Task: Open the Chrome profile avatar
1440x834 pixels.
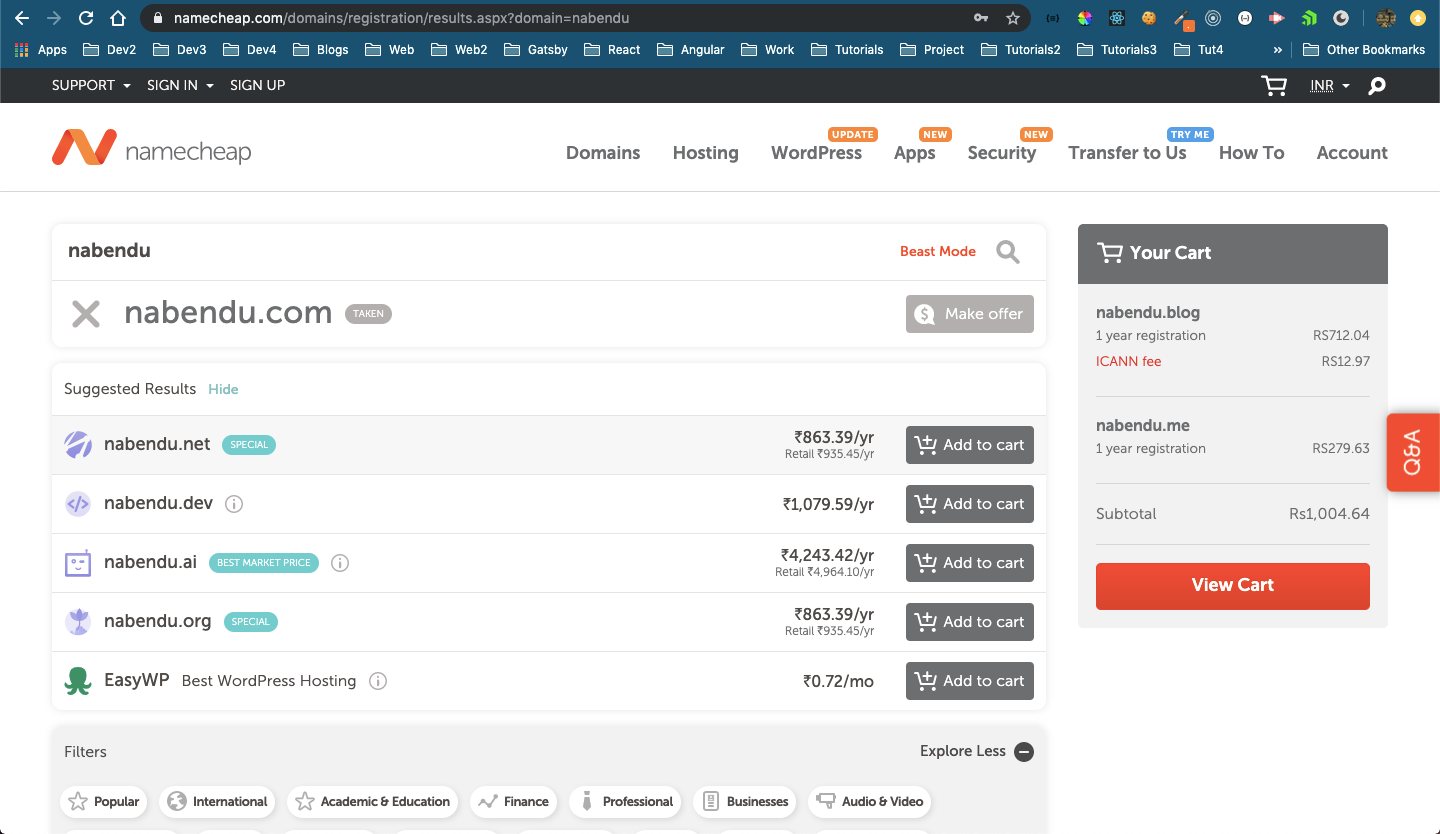Action: 1386,18
